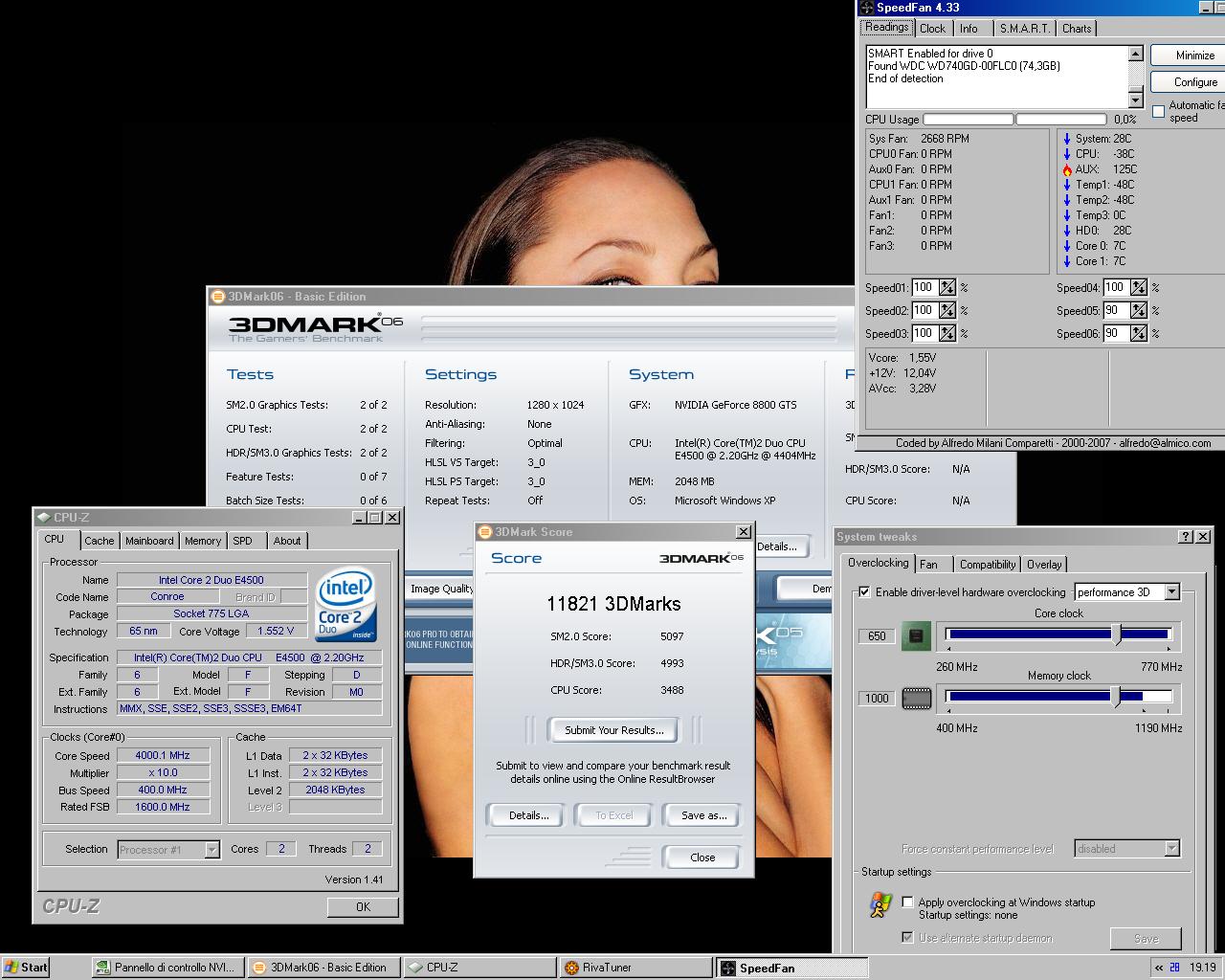Image resolution: width=1225 pixels, height=980 pixels.
Task: Click the down arrow icon next to HD0 temperature
Action: click(x=1067, y=231)
